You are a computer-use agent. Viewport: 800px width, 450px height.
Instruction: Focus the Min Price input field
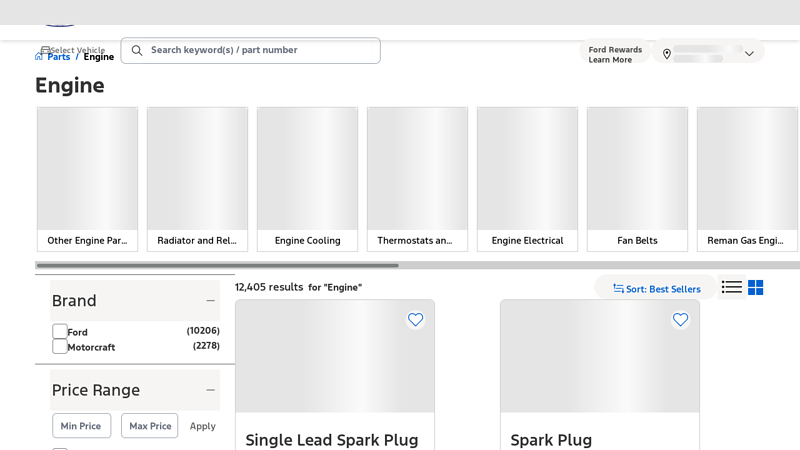coord(81,426)
